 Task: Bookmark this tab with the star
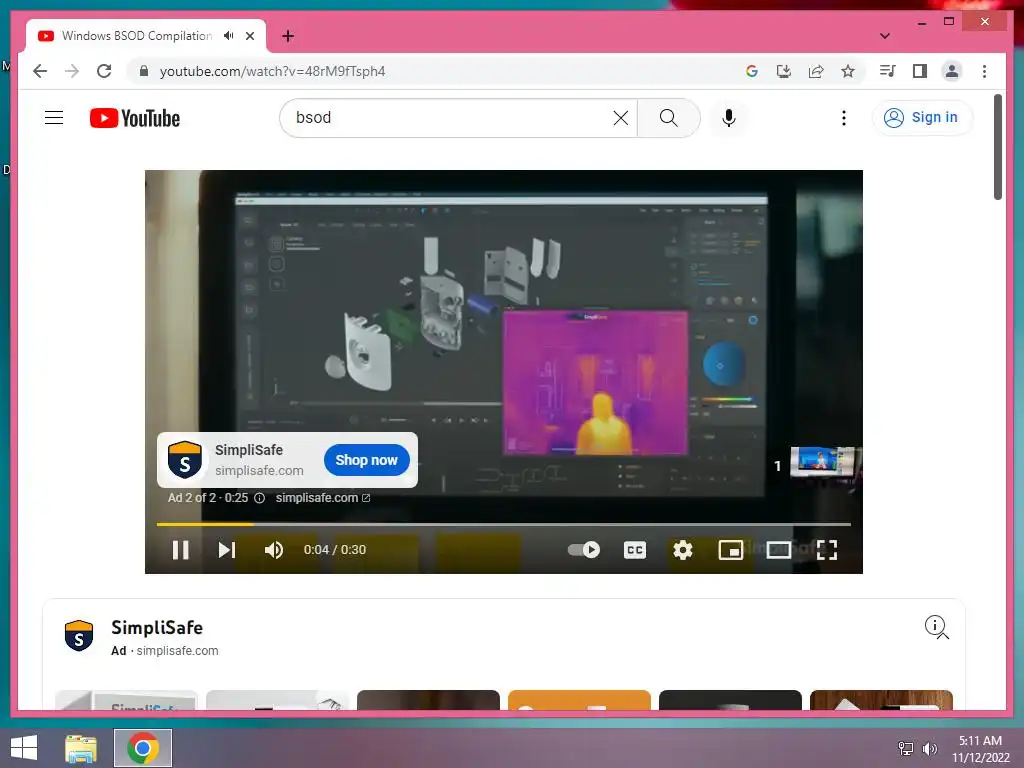pyautogui.click(x=848, y=71)
